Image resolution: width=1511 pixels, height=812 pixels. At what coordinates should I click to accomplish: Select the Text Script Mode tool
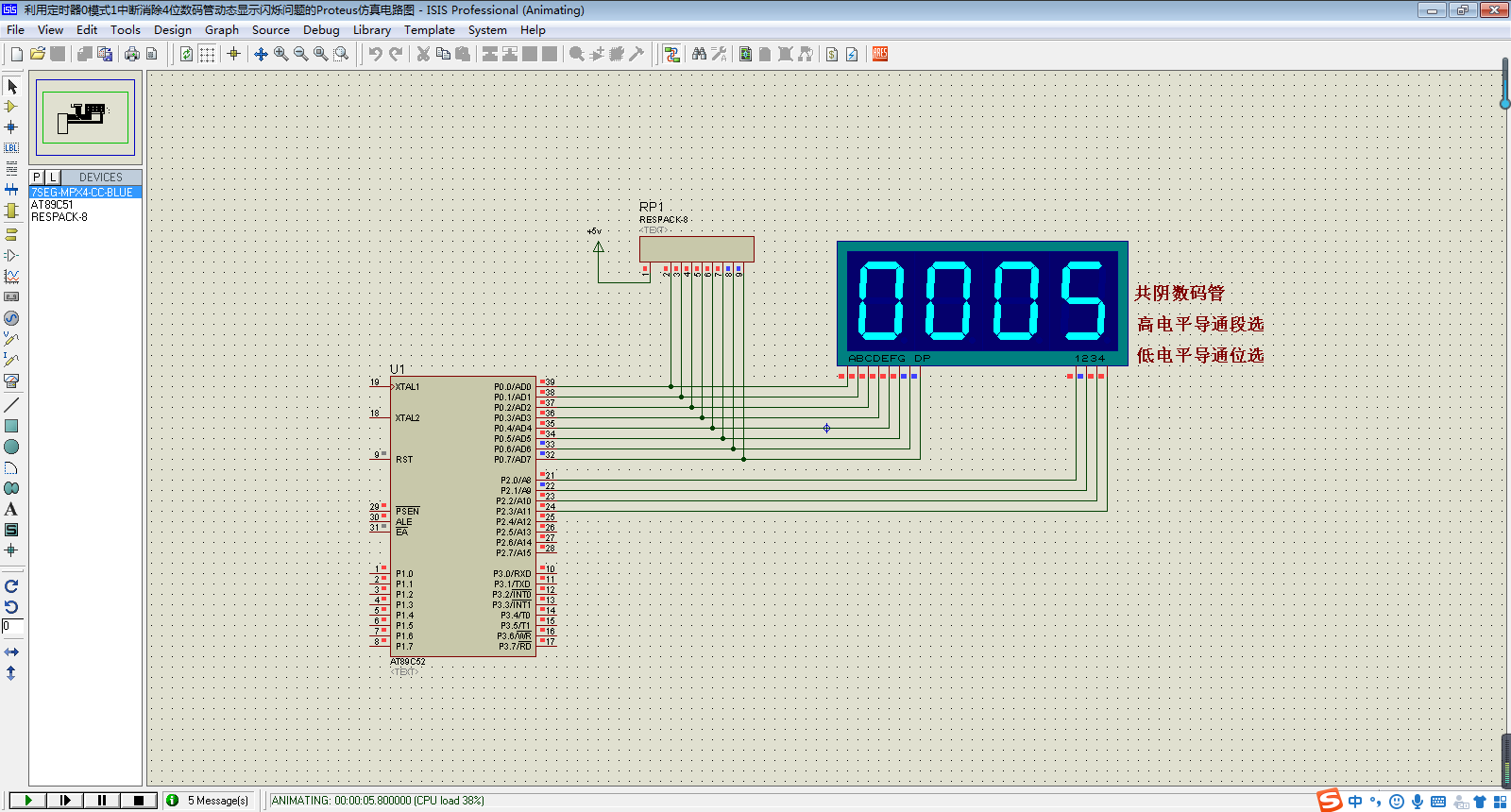[11, 168]
